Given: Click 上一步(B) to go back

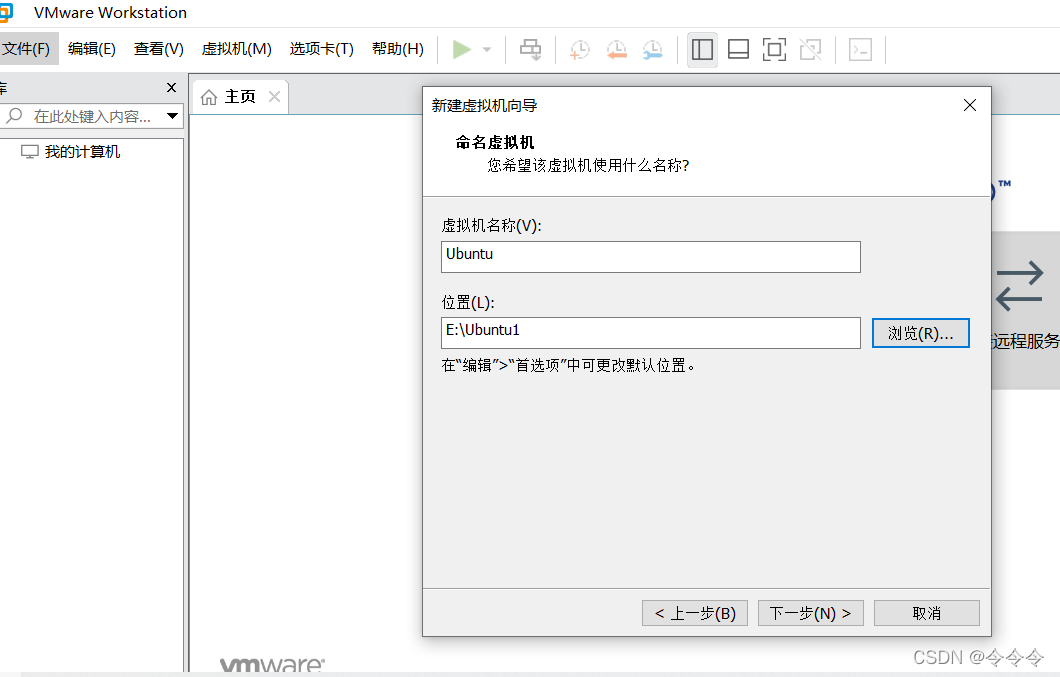Looking at the screenshot, I should tap(694, 613).
